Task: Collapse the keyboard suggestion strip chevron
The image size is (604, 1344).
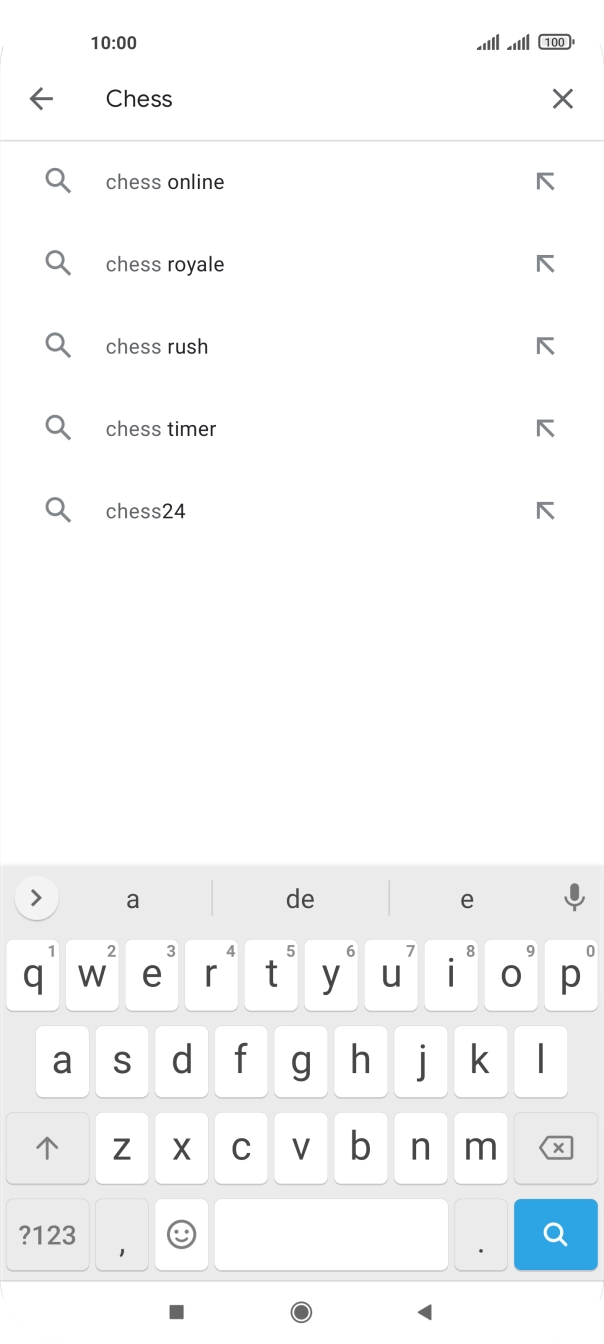Action: point(36,898)
